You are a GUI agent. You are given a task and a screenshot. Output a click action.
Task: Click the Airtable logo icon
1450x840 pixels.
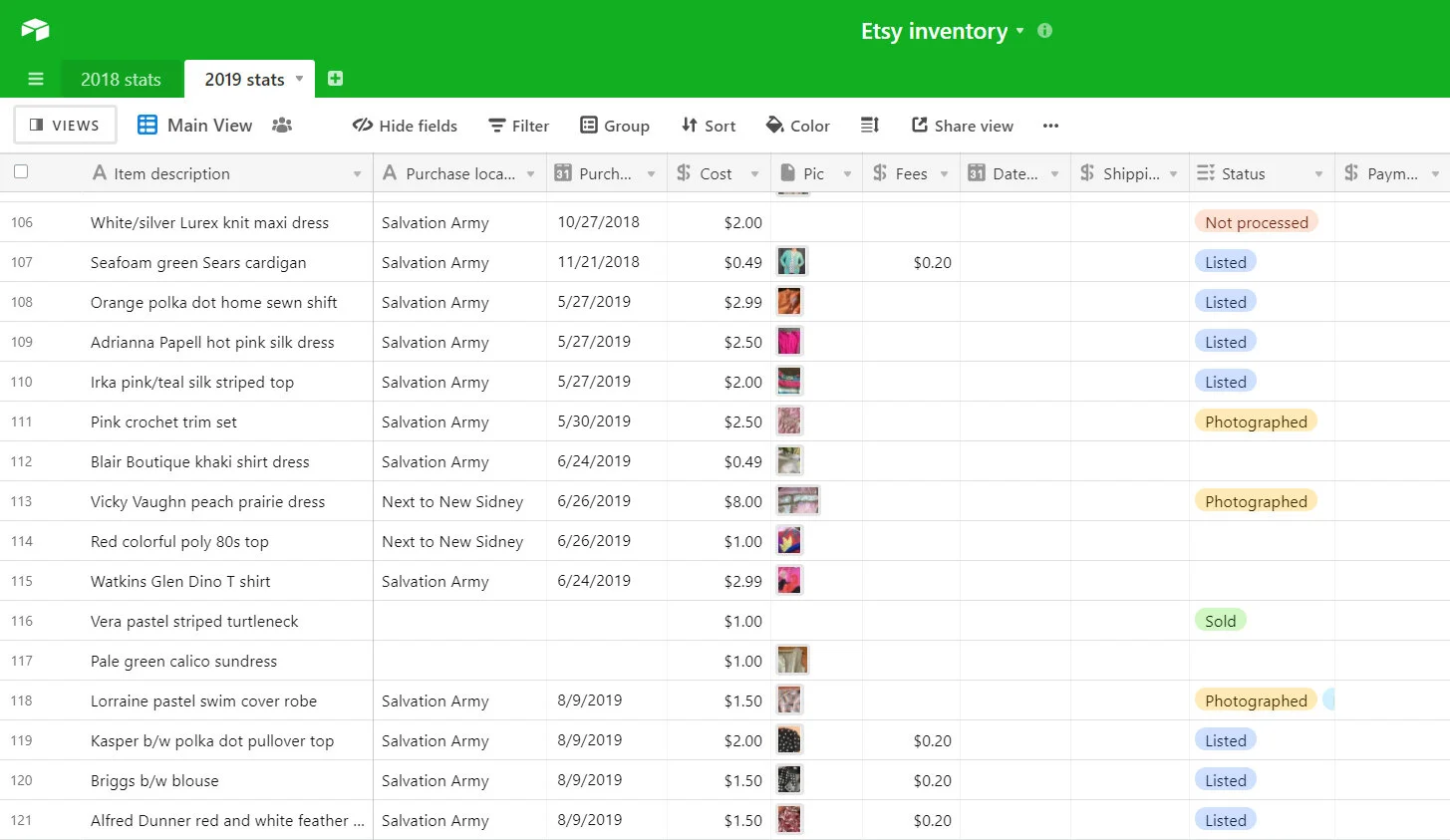click(x=35, y=29)
